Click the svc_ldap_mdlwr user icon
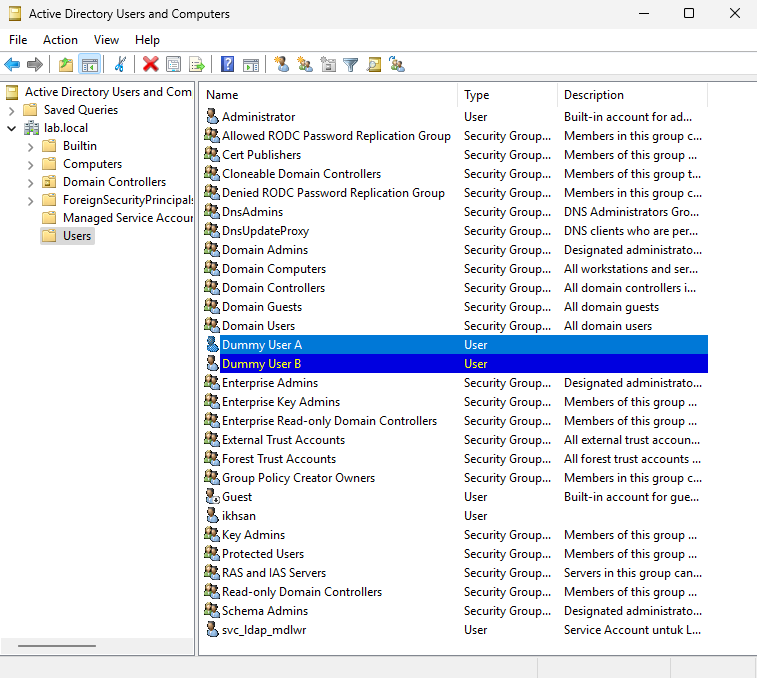Viewport: 757px width, 678px height. [x=212, y=629]
